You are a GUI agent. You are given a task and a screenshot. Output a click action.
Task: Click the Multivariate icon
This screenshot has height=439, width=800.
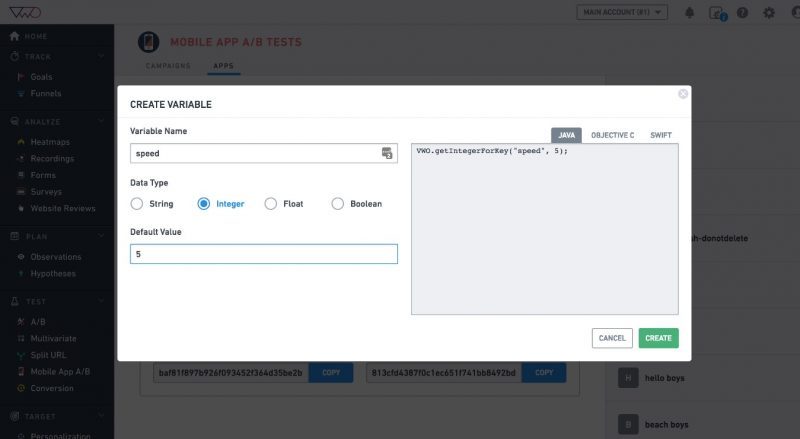(x=21, y=338)
